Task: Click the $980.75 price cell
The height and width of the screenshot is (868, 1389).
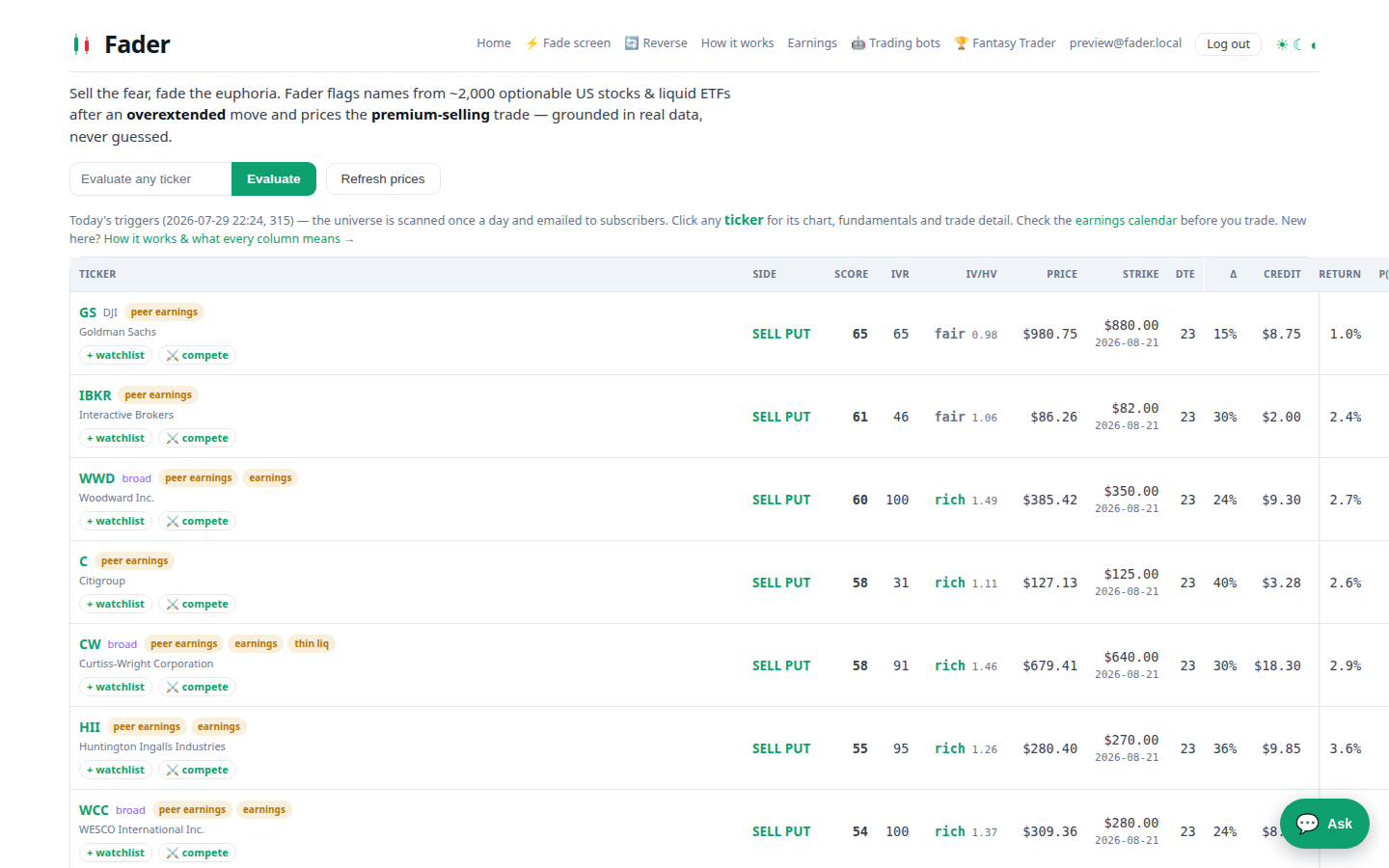Action: pyautogui.click(x=1050, y=334)
